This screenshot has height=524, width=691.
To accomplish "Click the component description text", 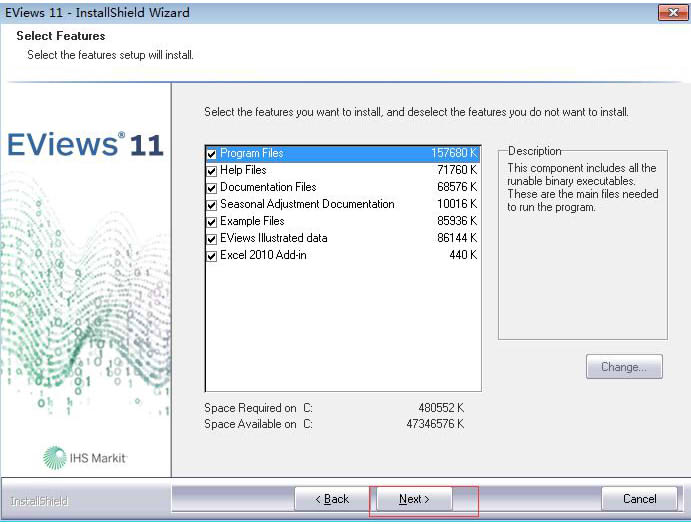I will pos(582,187).
